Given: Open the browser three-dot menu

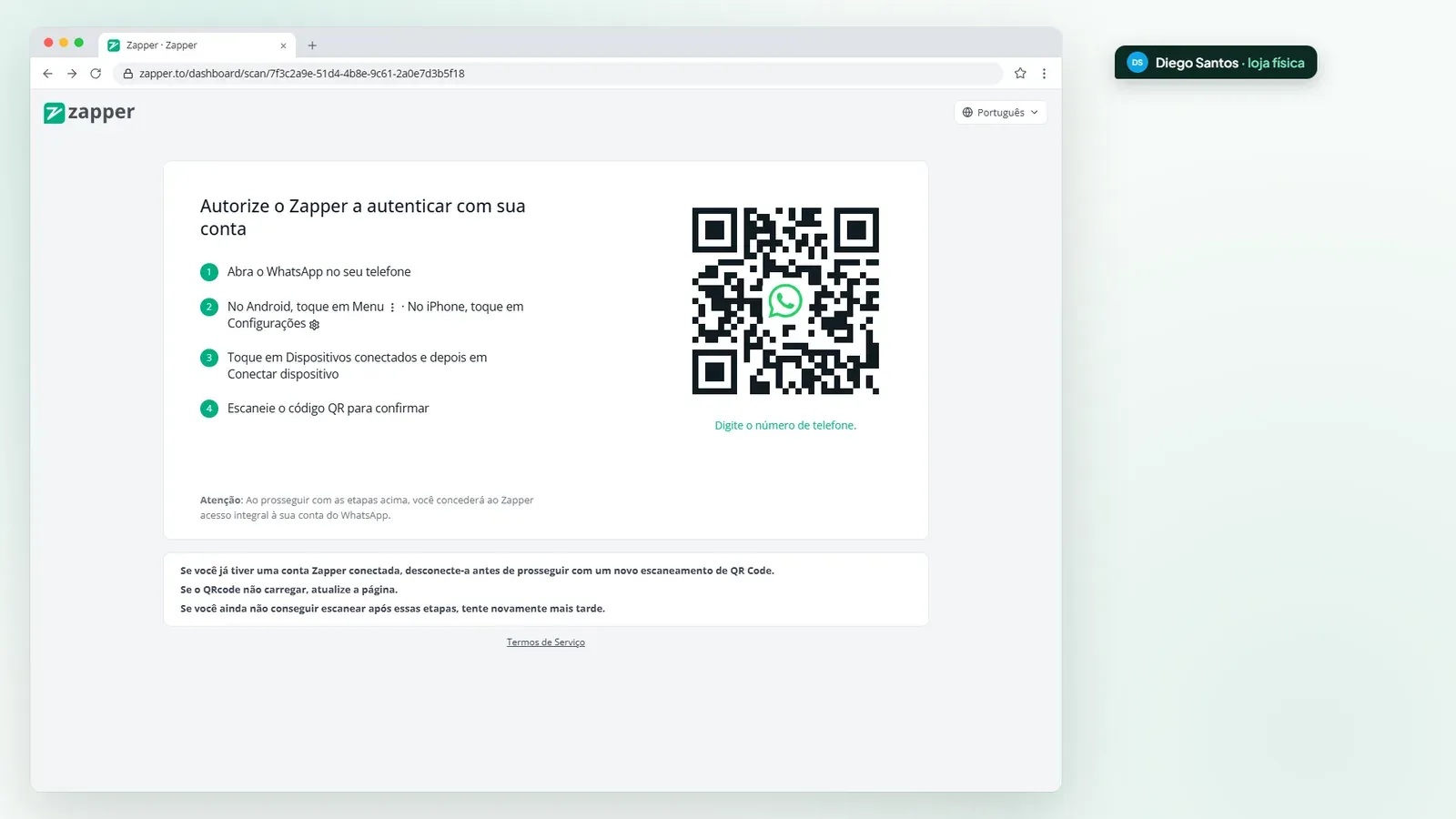Looking at the screenshot, I should 1044,74.
